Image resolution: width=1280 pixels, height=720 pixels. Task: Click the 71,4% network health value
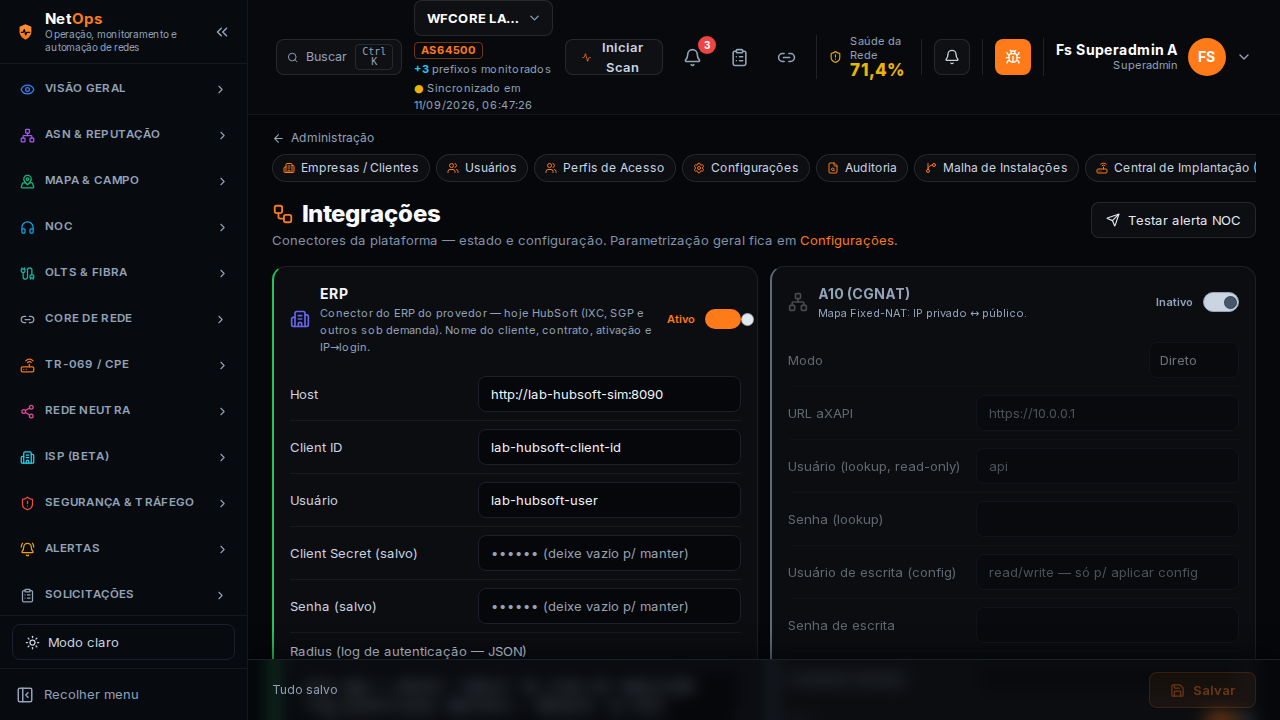pos(877,70)
